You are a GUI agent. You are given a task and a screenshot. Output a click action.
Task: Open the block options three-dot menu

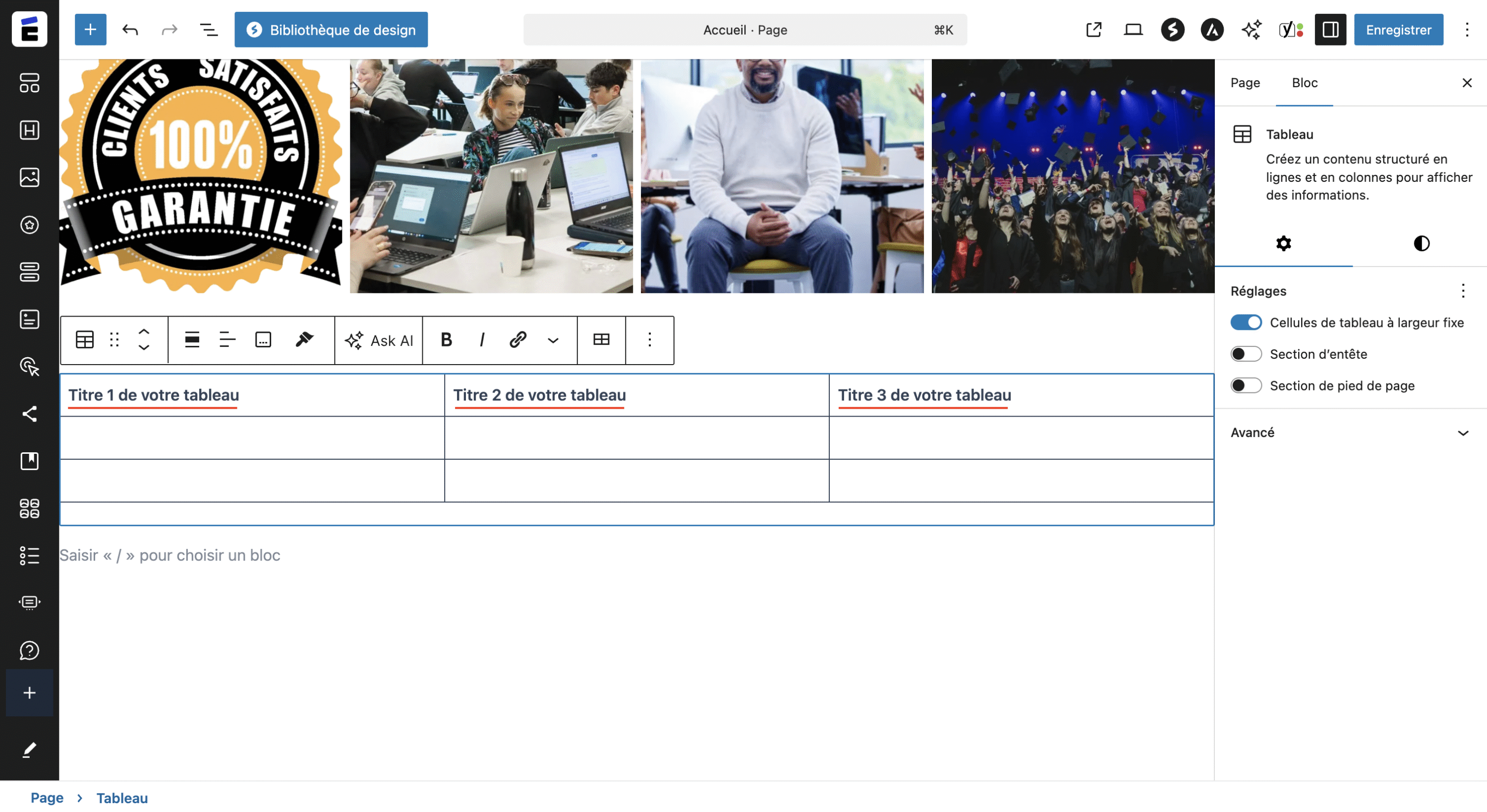click(x=649, y=340)
